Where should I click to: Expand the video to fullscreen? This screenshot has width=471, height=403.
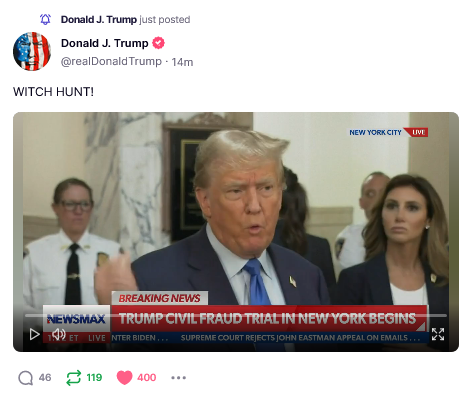(x=438, y=334)
